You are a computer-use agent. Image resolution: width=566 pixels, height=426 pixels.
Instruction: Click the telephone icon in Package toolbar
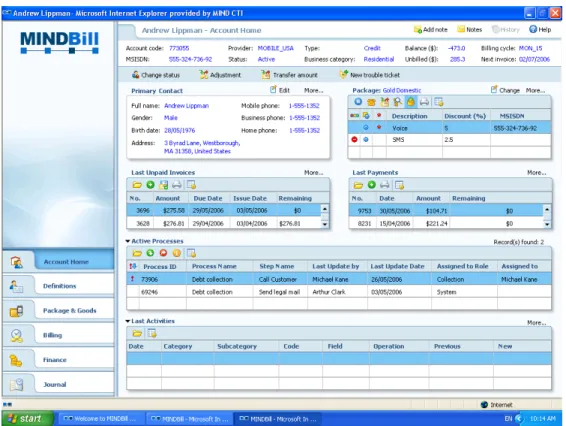(371, 102)
